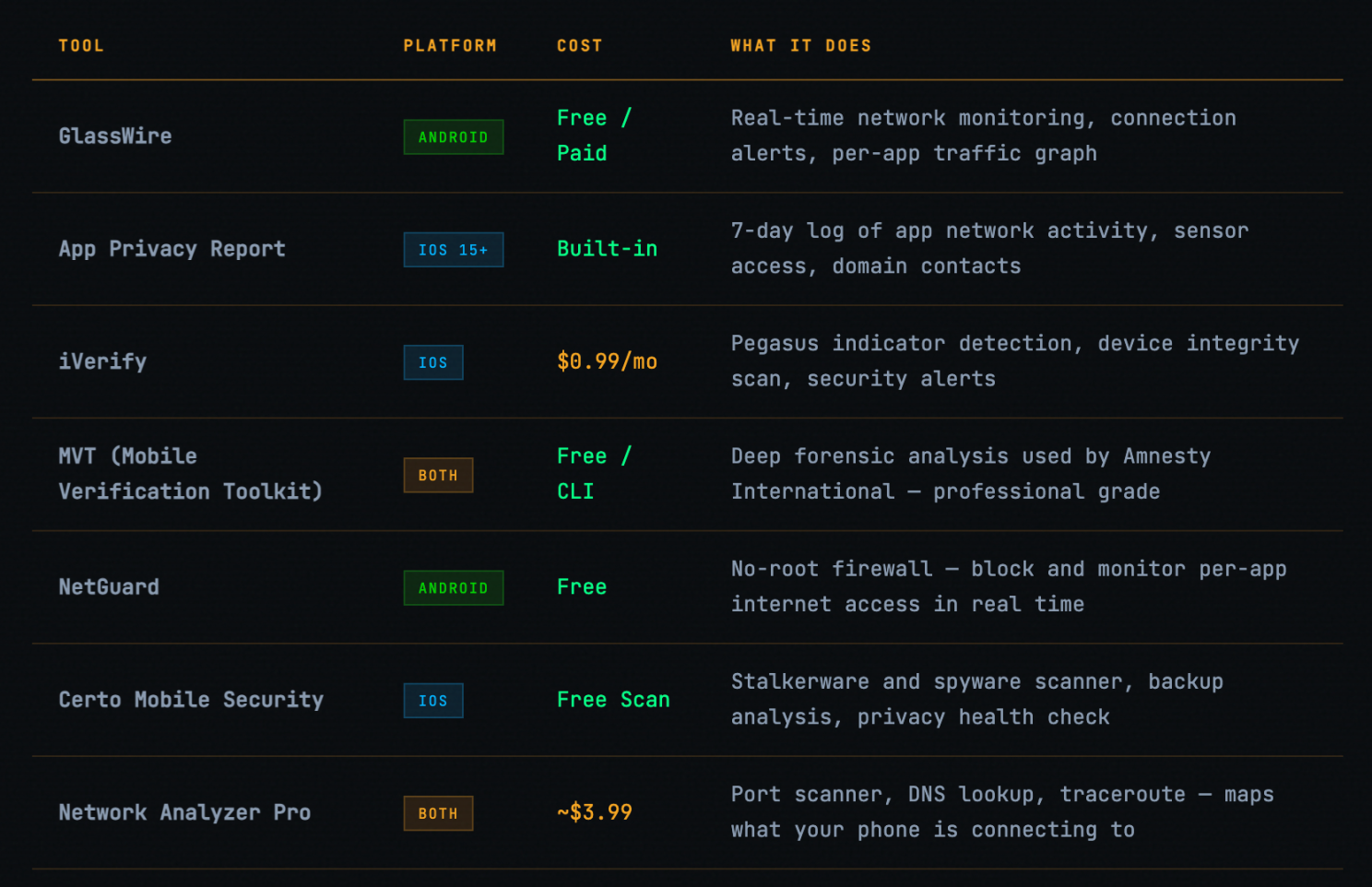Click the ~$3.99 price
Screen dimensions: 1372x887
click(x=595, y=812)
